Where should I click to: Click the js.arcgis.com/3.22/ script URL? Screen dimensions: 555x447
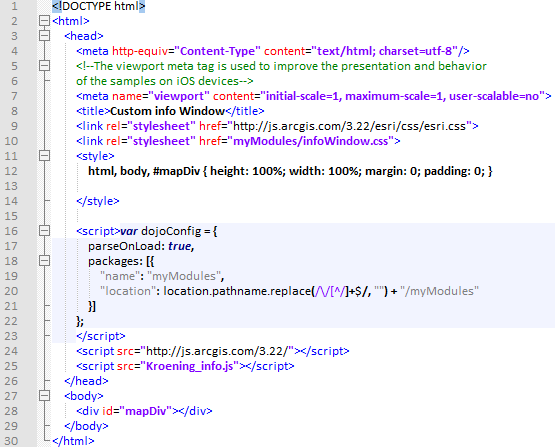tap(217, 351)
